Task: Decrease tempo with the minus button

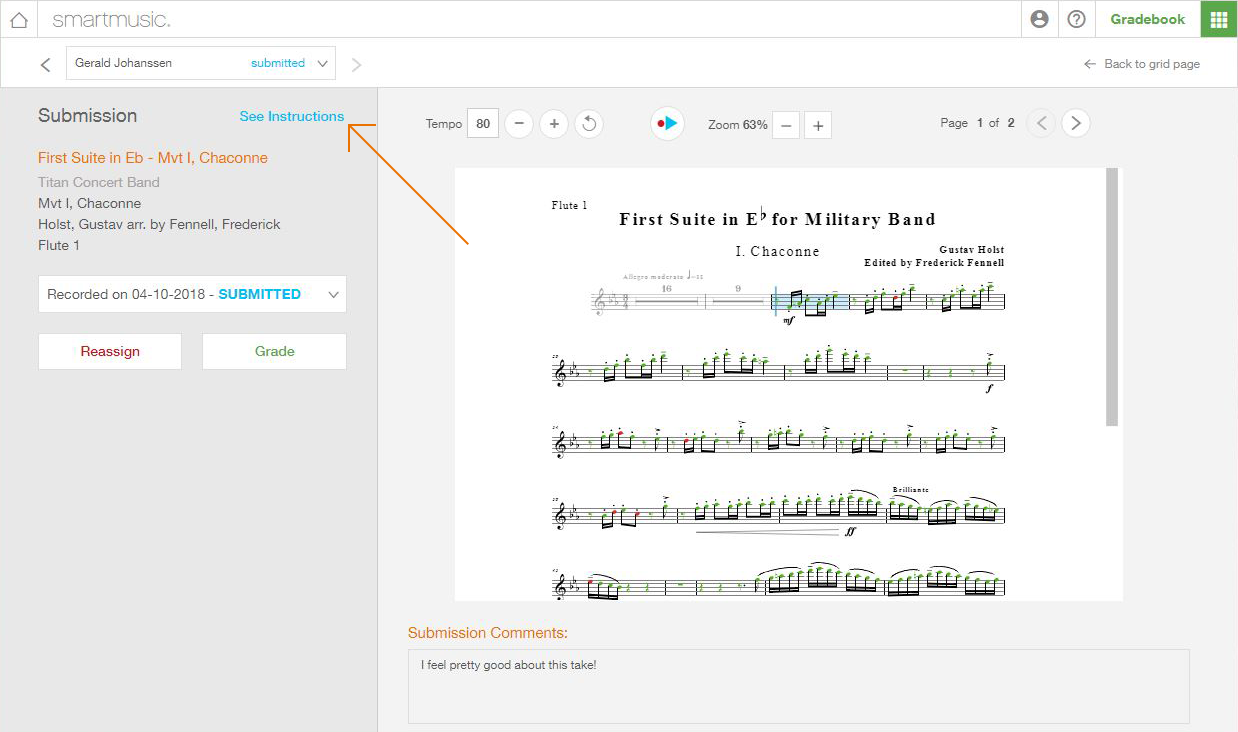Action: (x=518, y=124)
